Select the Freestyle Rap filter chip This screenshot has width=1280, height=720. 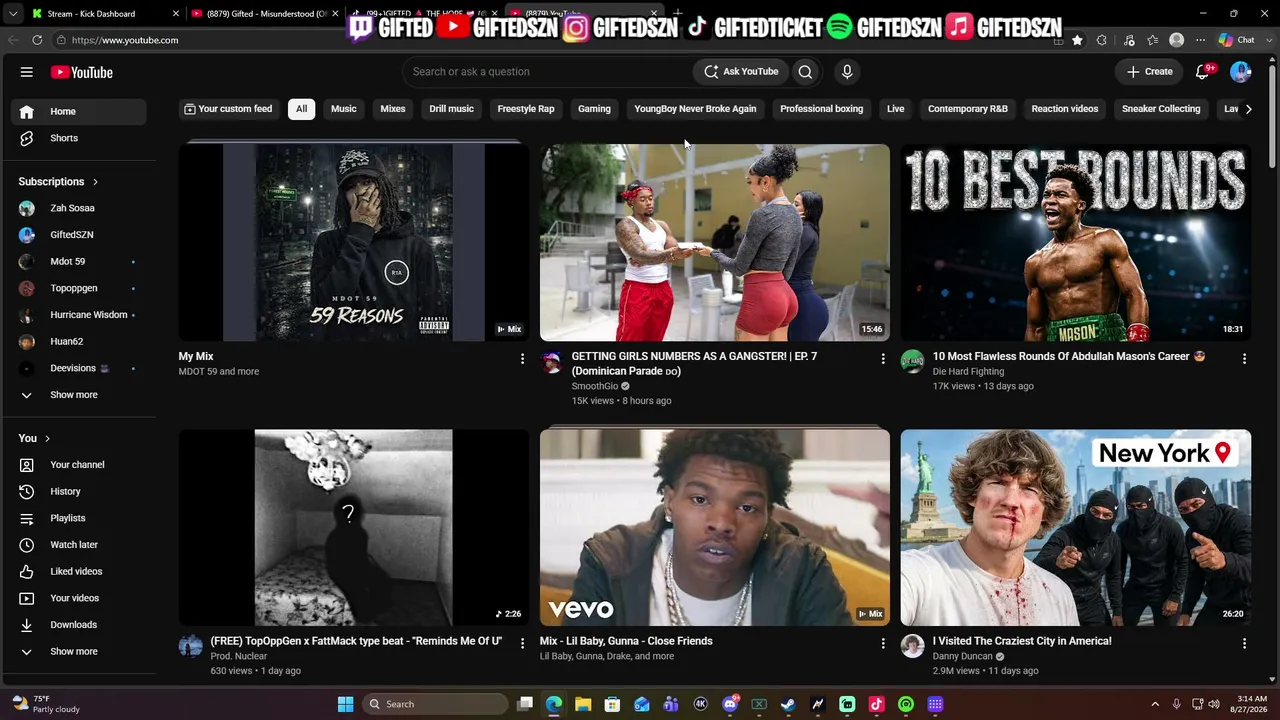click(x=526, y=109)
